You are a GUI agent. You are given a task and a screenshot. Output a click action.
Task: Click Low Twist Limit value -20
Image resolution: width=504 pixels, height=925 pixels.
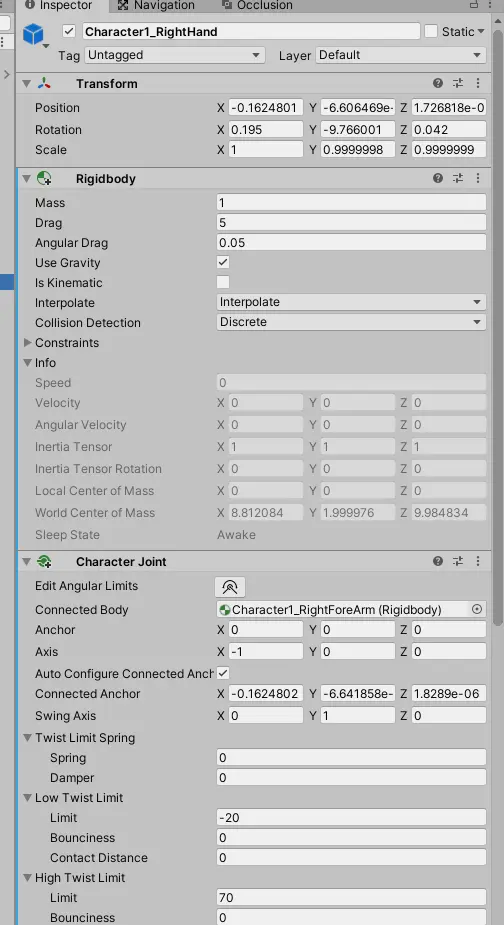click(351, 818)
